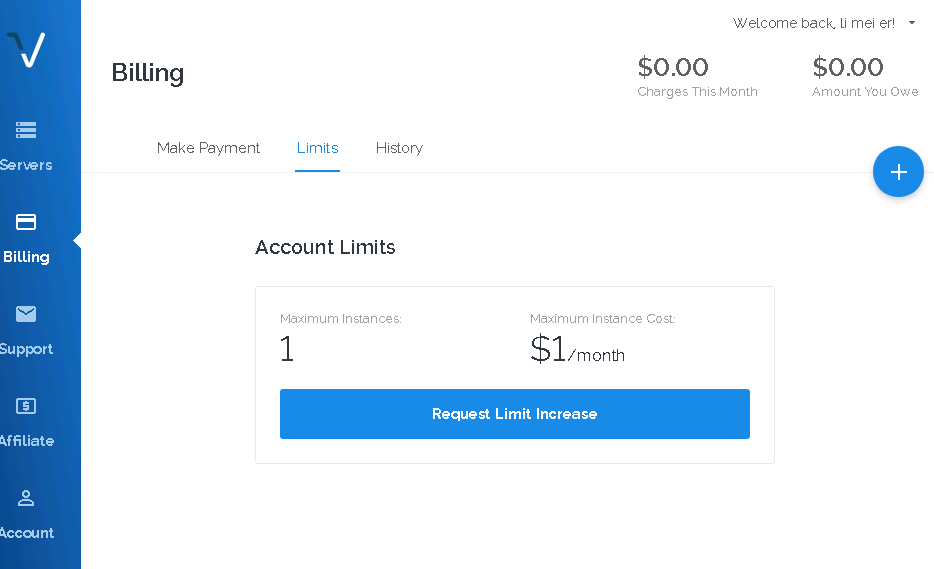This screenshot has height=569, width=934.
Task: Open the "Welcome back, li mei er!" menu
Action: [813, 23]
